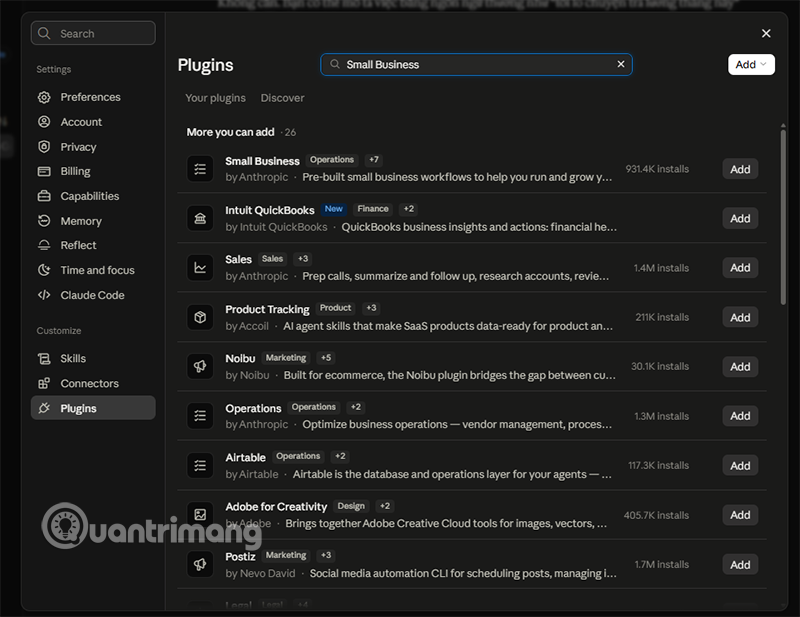The height and width of the screenshot is (617, 800).
Task: Add the Airtable plugin
Action: (740, 465)
